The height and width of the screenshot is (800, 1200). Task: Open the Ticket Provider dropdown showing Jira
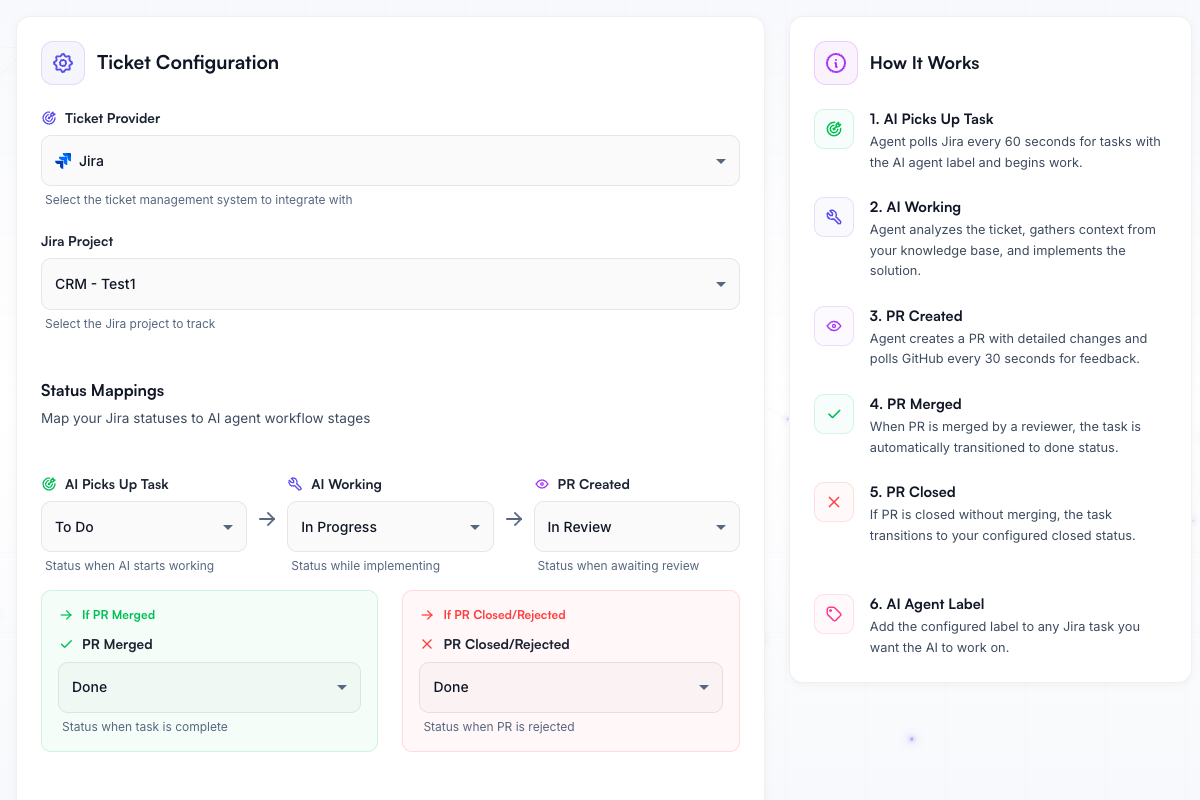[x=390, y=160]
